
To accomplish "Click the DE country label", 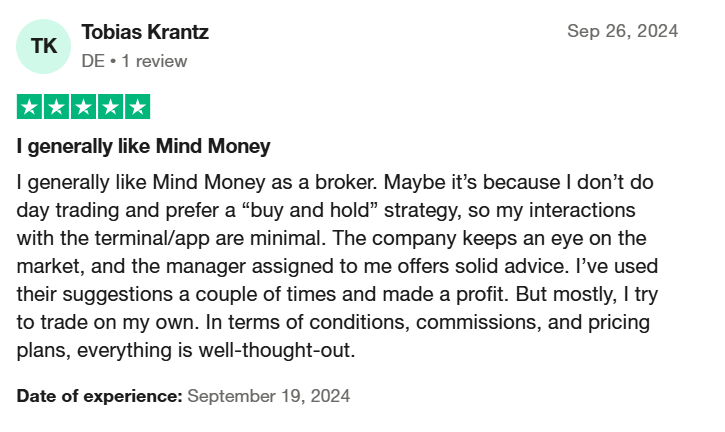I will (93, 61).
